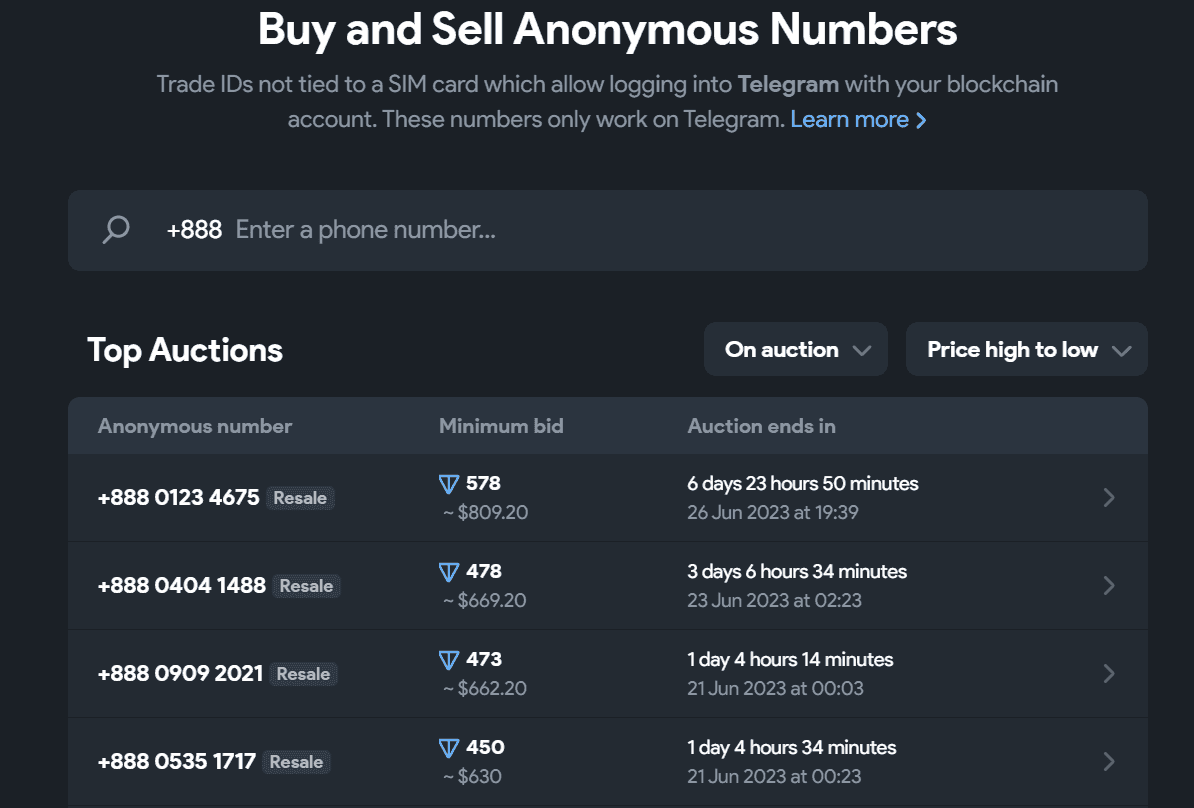1194x808 pixels.
Task: Click TON icon beside 578 bid
Action: pos(449,484)
